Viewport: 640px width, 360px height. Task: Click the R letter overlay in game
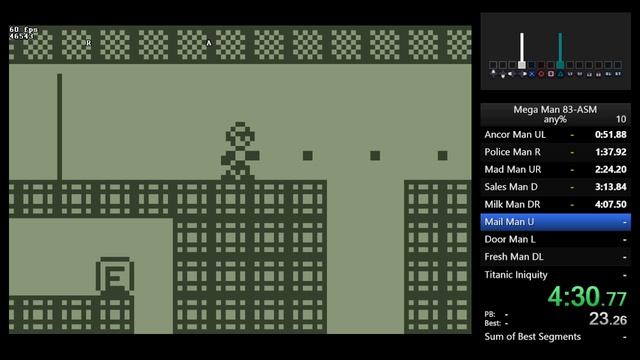tap(89, 43)
